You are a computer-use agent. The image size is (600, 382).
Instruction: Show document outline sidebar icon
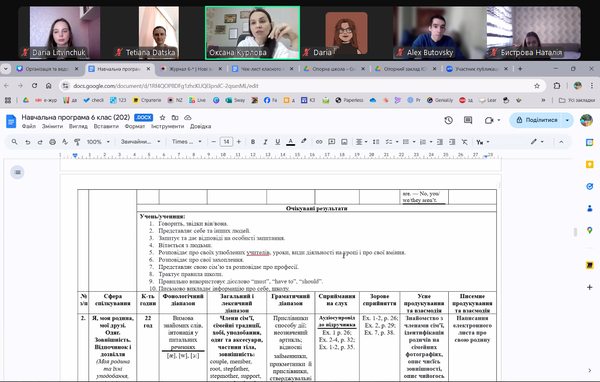(17, 172)
